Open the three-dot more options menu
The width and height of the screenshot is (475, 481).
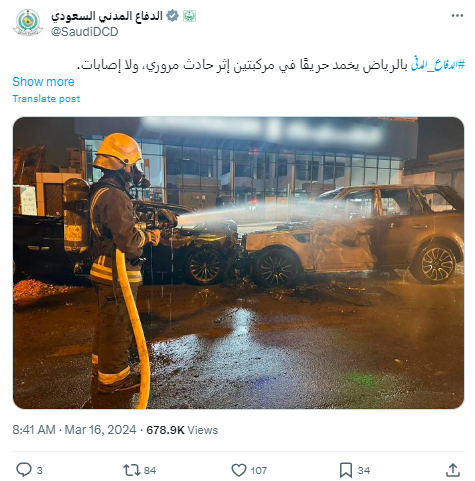(x=457, y=16)
